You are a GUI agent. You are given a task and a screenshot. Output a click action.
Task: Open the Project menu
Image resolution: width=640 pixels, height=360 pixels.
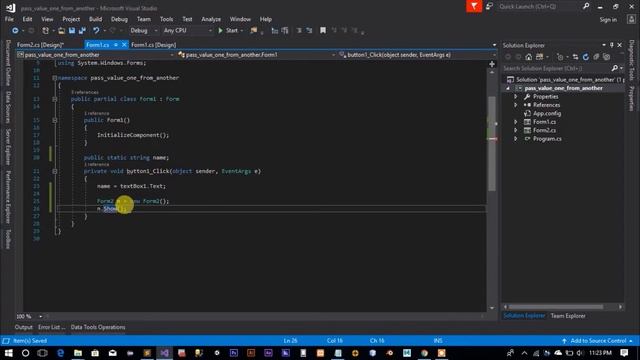71,19
